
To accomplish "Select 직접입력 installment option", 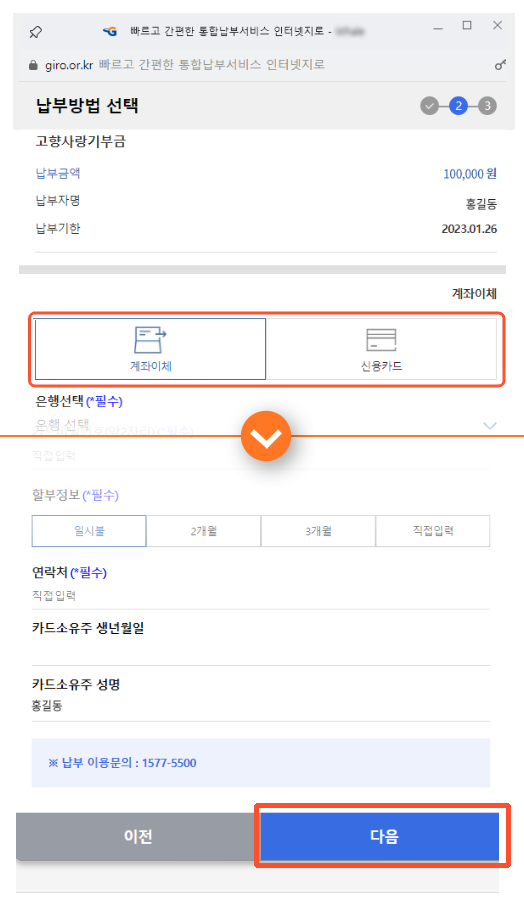I will coord(432,531).
